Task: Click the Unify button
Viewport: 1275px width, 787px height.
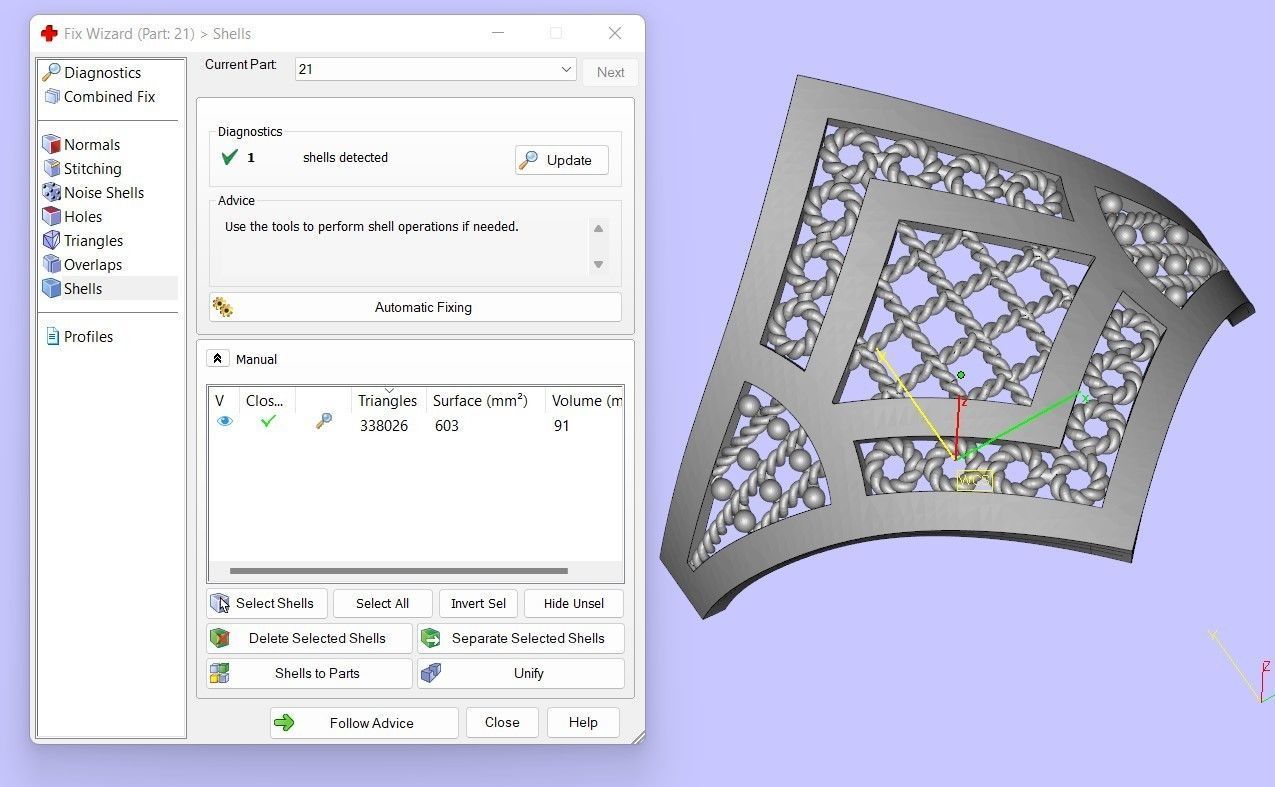Action: (x=521, y=673)
